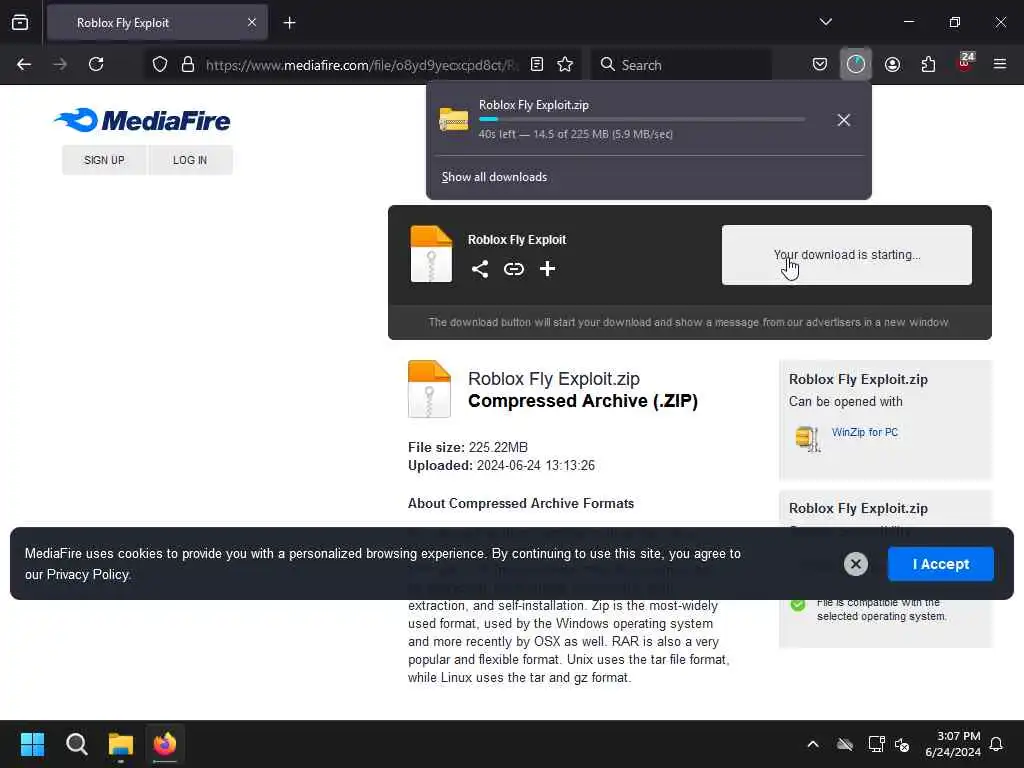The image size is (1024, 768).
Task: Show hidden system tray icons
Action: point(812,744)
